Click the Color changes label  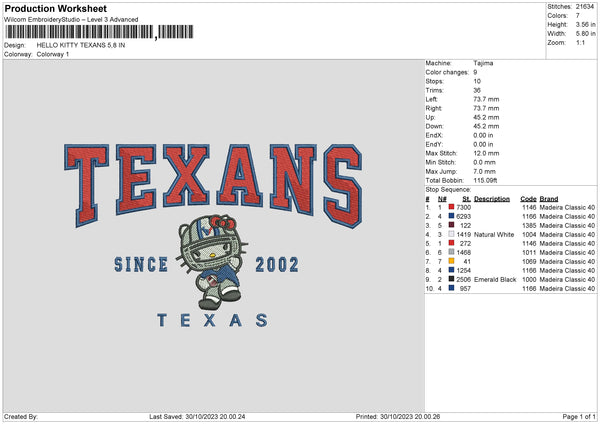pyautogui.click(x=447, y=72)
